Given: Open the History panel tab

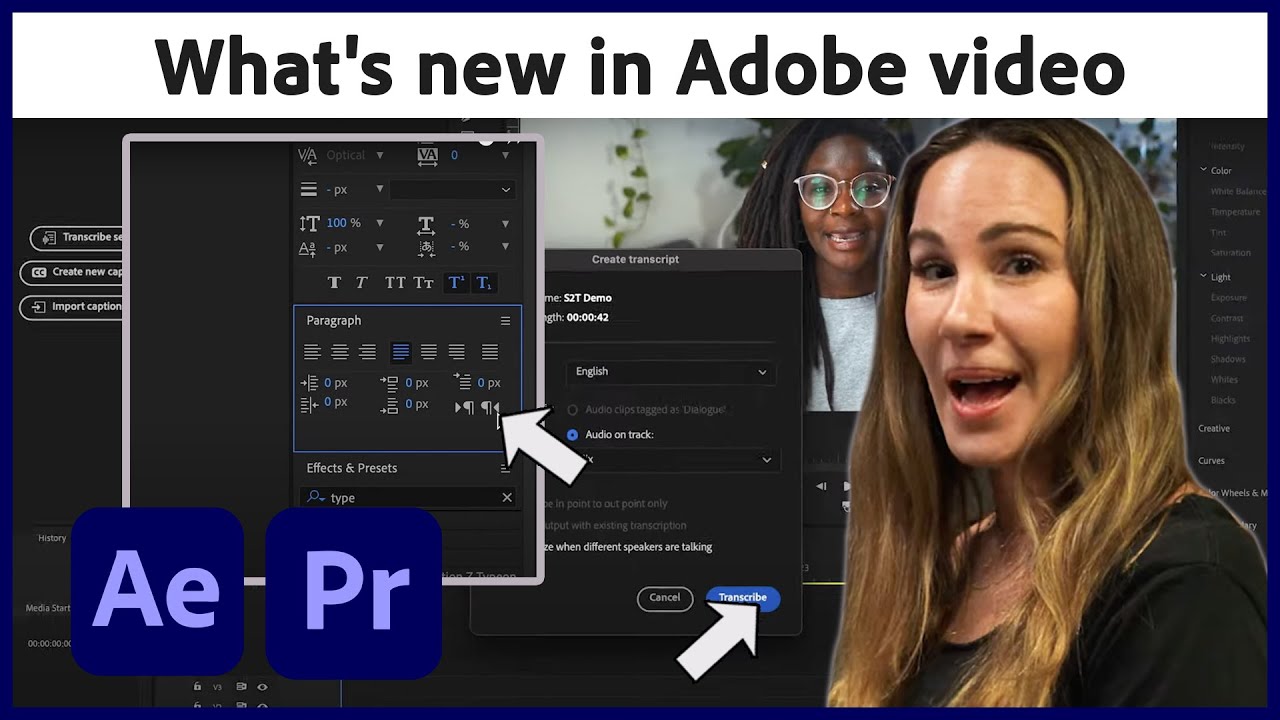Looking at the screenshot, I should click(x=52, y=538).
